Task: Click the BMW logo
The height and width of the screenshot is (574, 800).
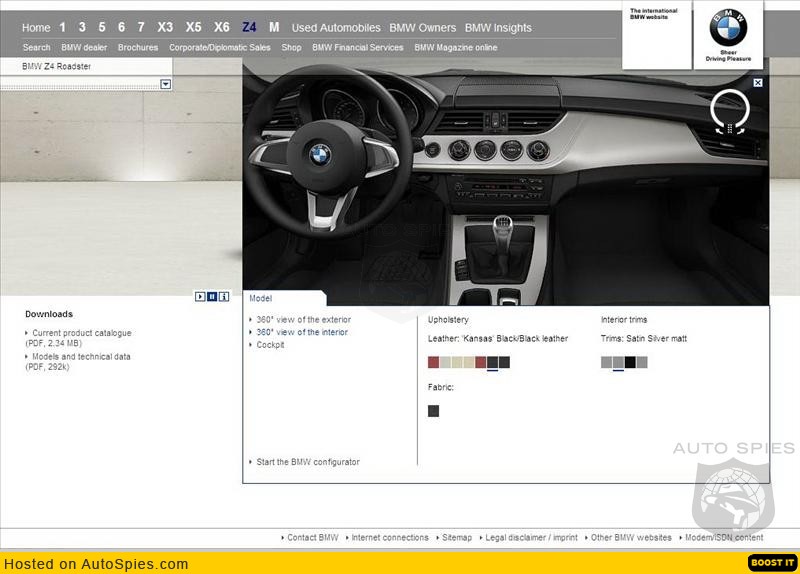Action: [728, 29]
